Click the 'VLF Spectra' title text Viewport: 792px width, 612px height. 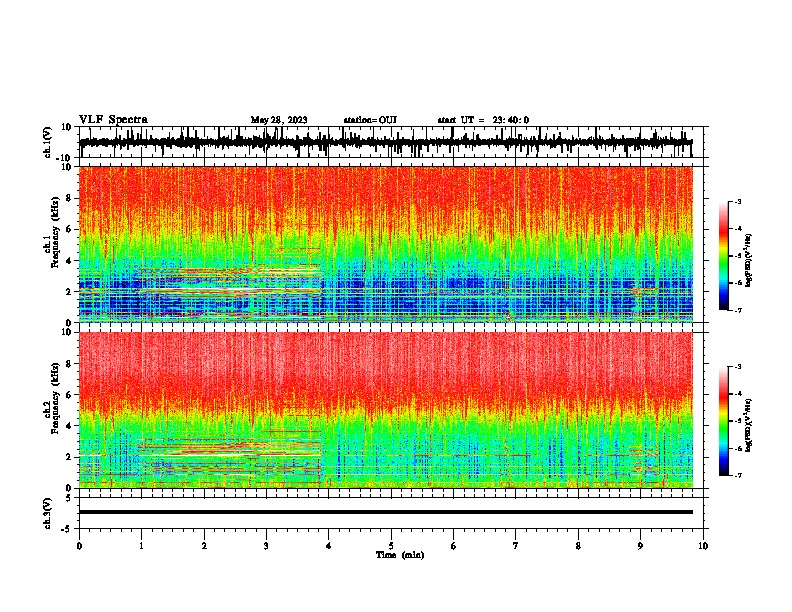click(x=113, y=120)
